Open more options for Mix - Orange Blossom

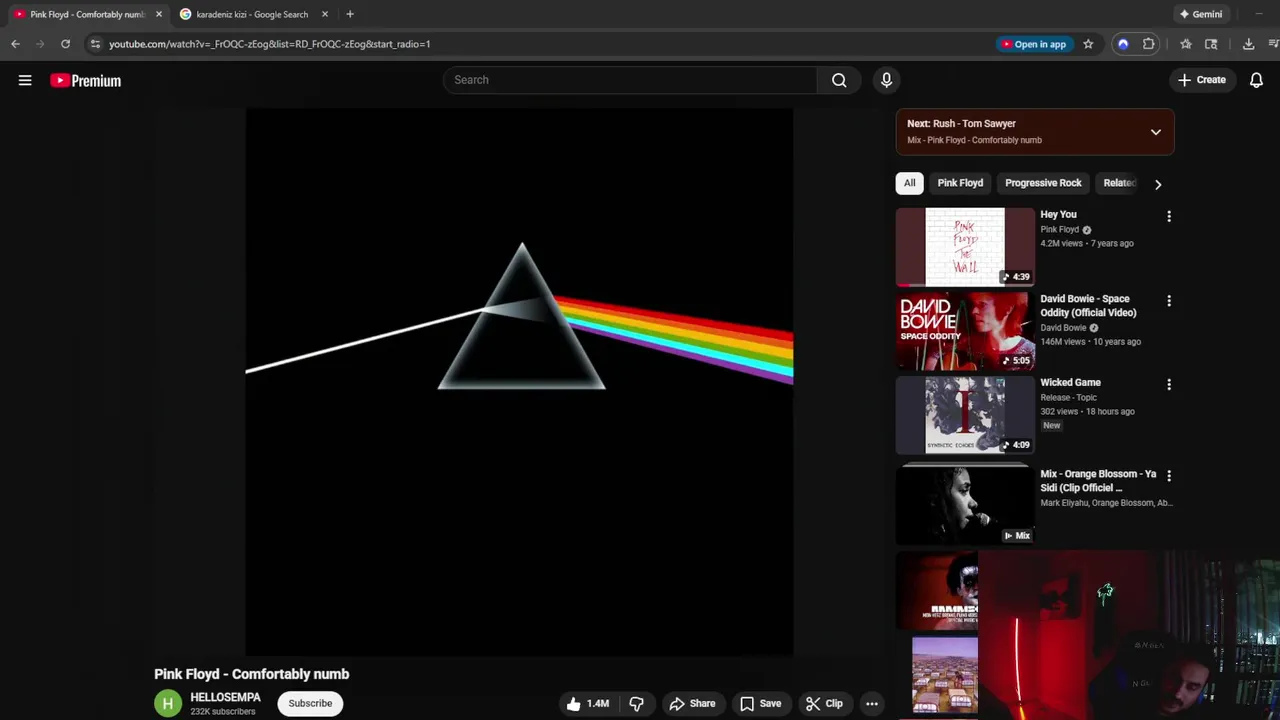point(1169,476)
